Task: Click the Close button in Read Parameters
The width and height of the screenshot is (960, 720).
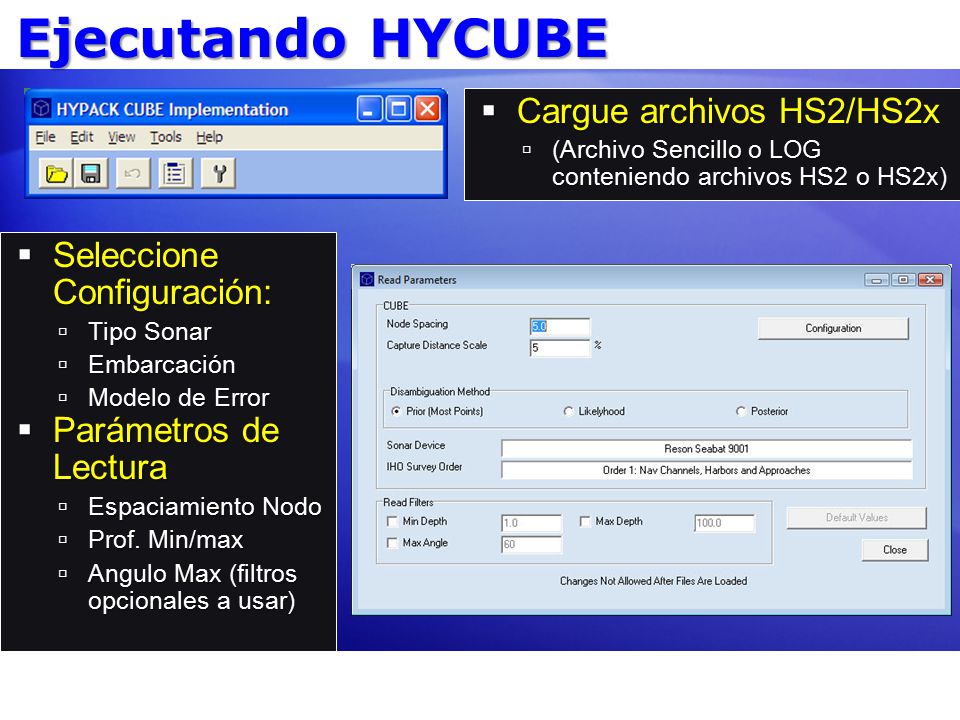Action: 895,550
